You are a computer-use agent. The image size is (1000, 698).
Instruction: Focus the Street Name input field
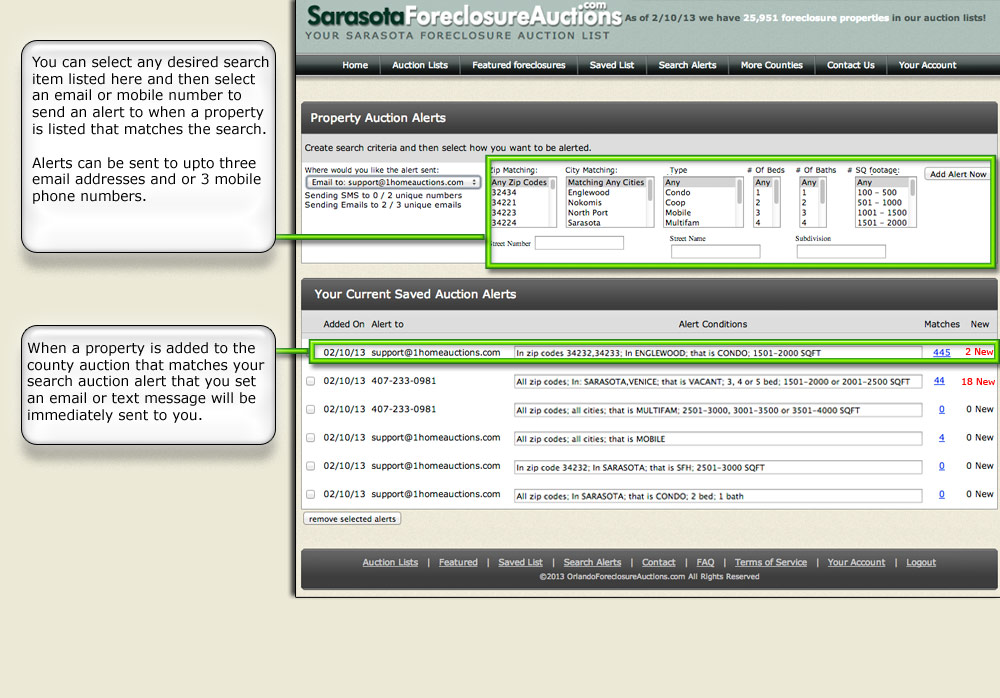click(x=716, y=252)
